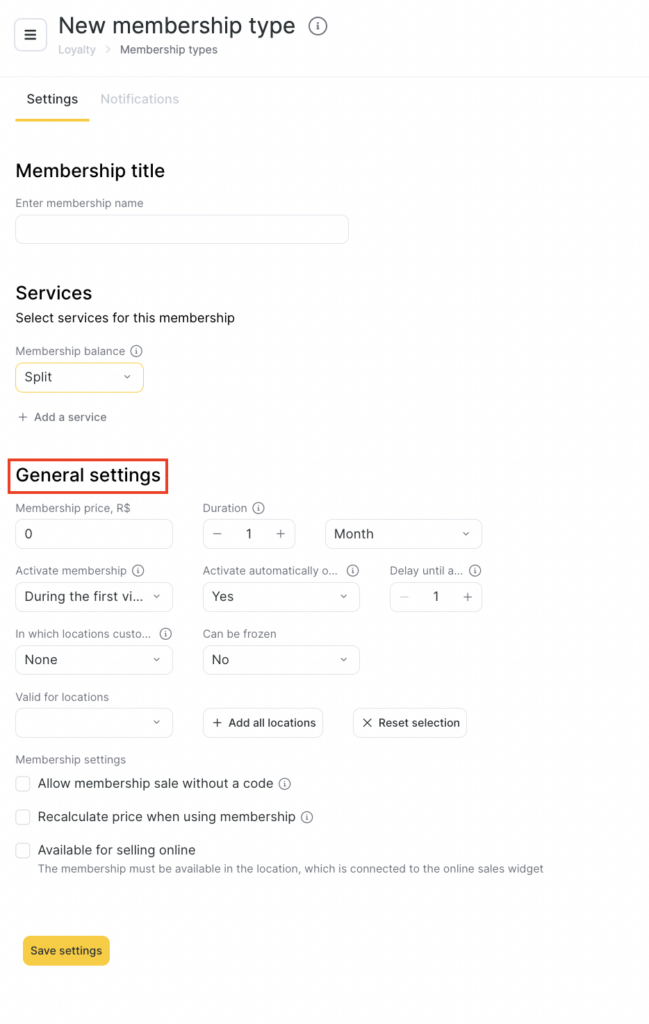Enable Allow membership sale without a code

tap(23, 784)
